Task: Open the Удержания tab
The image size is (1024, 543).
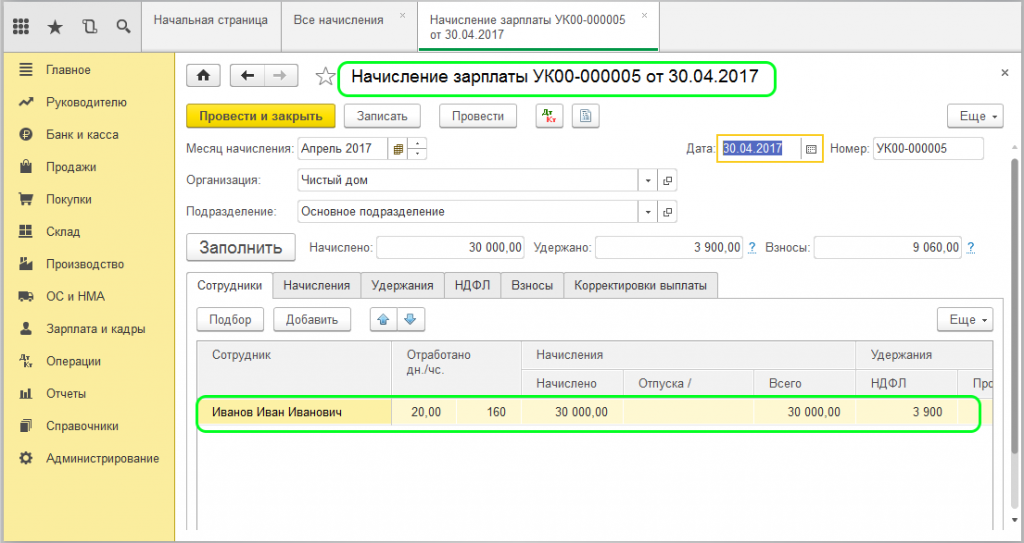Action: 402,285
